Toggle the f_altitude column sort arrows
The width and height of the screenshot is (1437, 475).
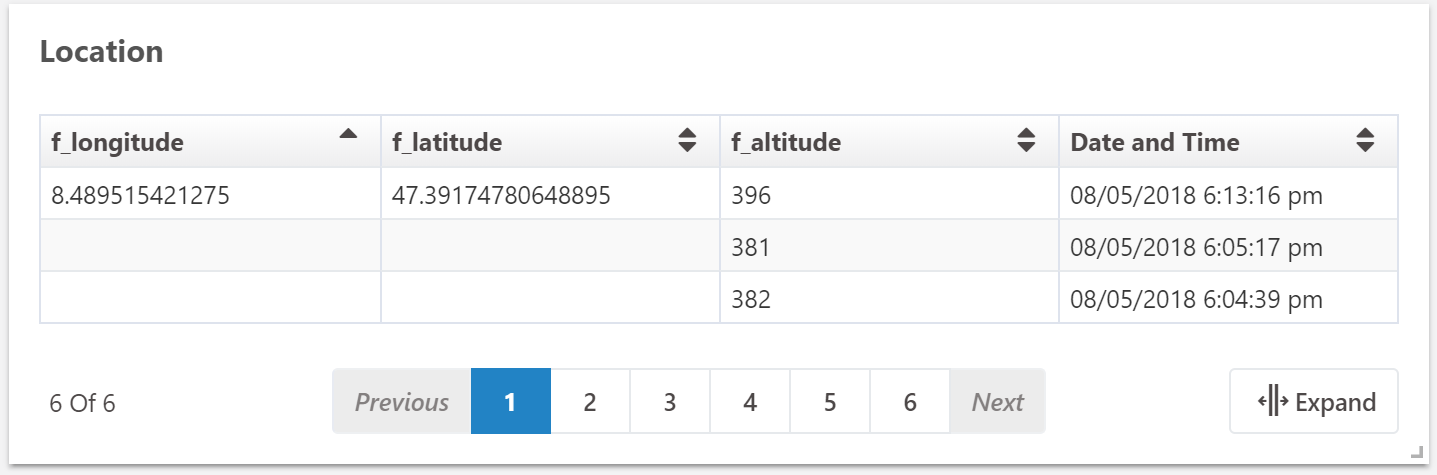tap(1026, 141)
